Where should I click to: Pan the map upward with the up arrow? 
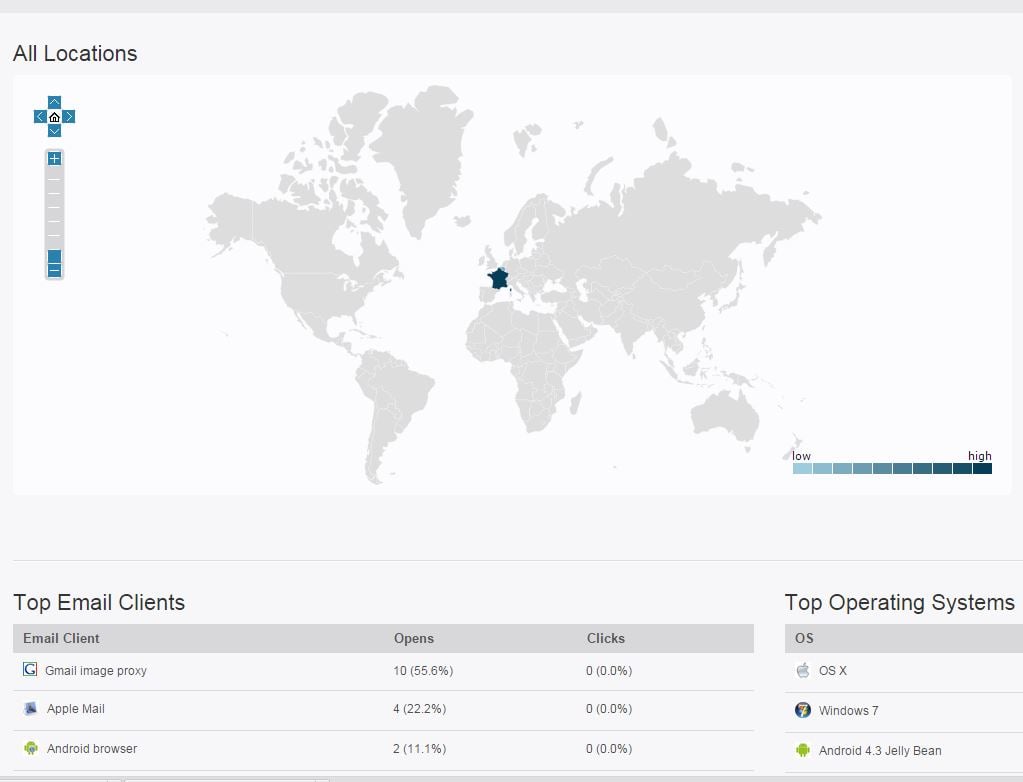(54, 101)
